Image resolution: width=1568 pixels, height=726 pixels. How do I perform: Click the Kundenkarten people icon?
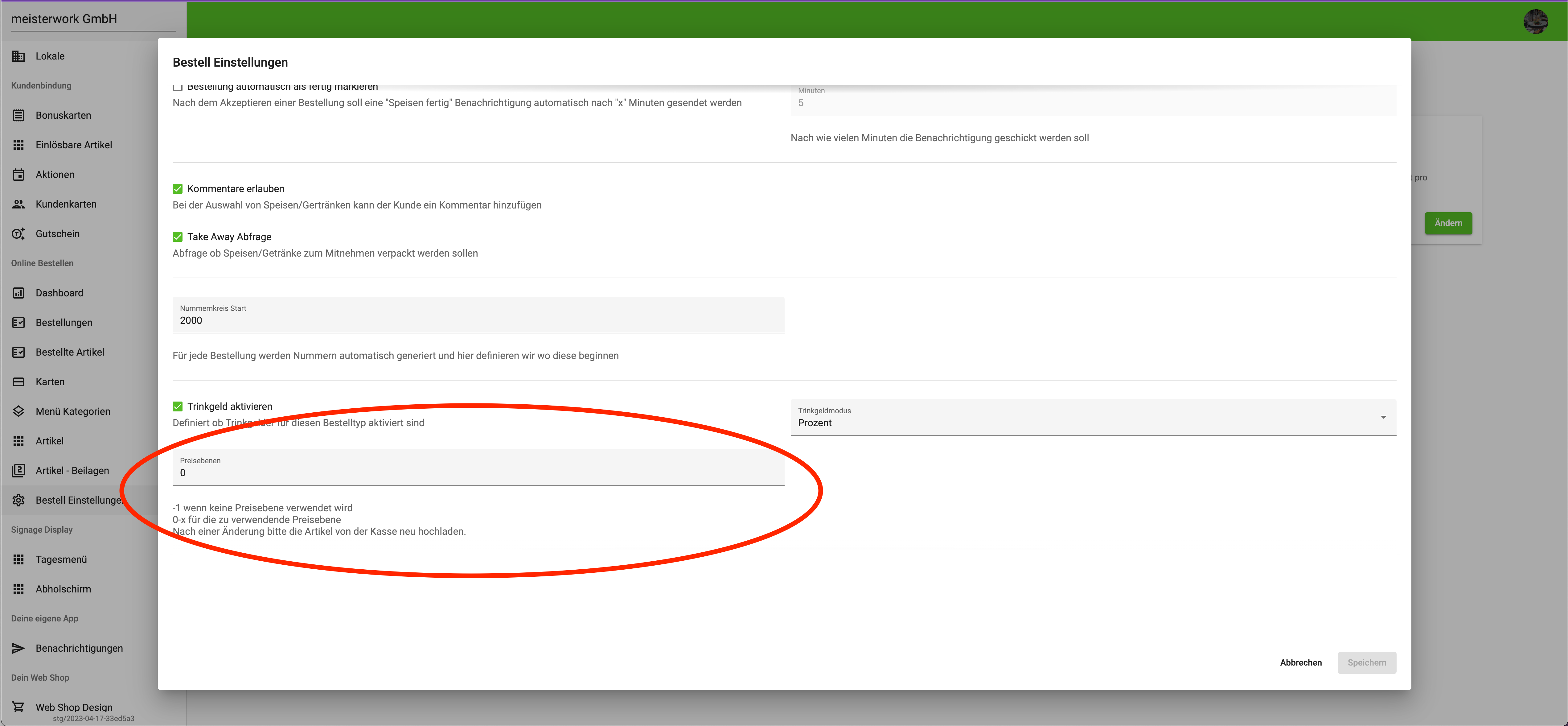18,204
